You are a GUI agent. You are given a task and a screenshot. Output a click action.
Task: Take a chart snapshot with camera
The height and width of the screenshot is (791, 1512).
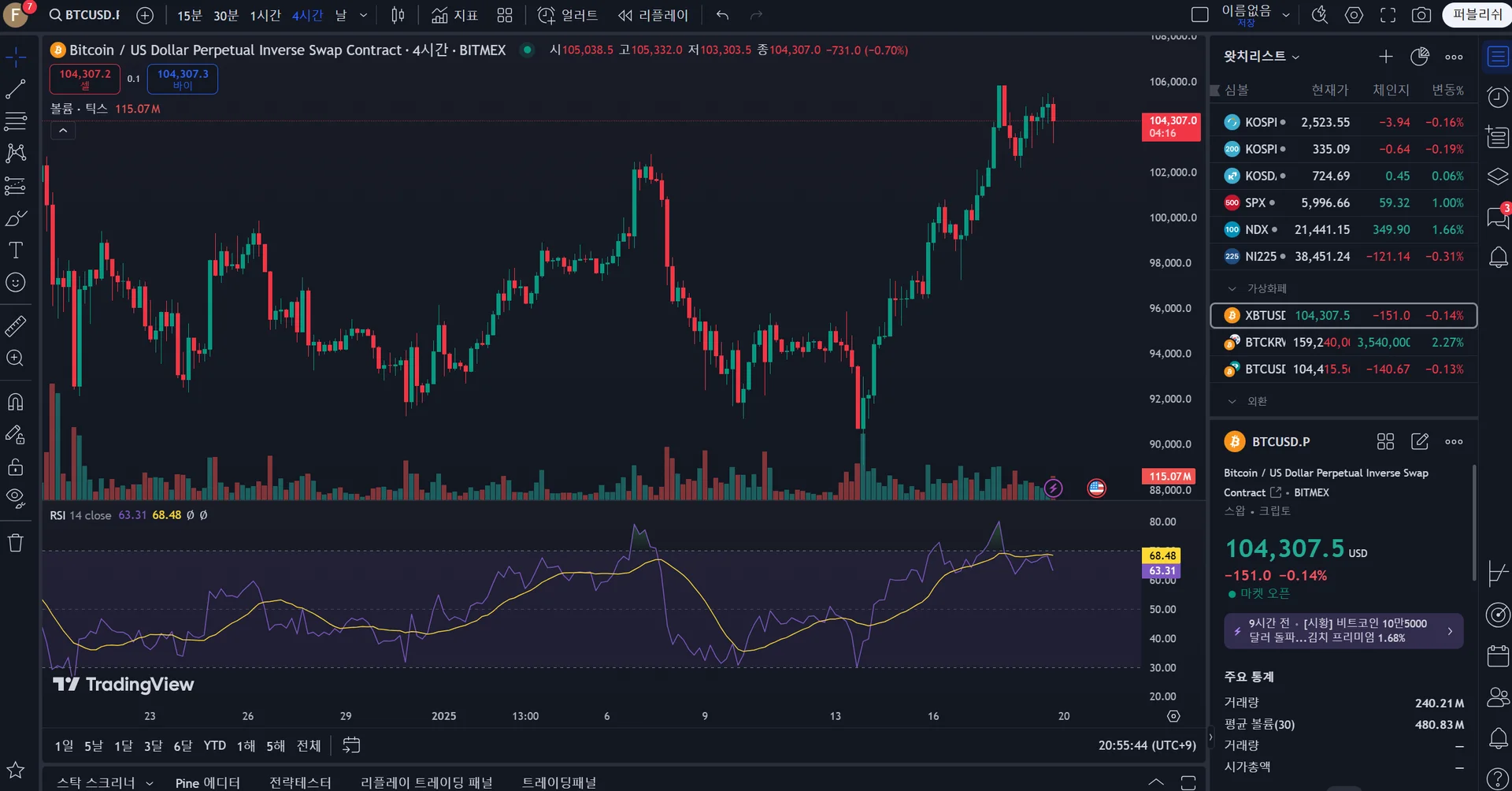click(x=1421, y=15)
